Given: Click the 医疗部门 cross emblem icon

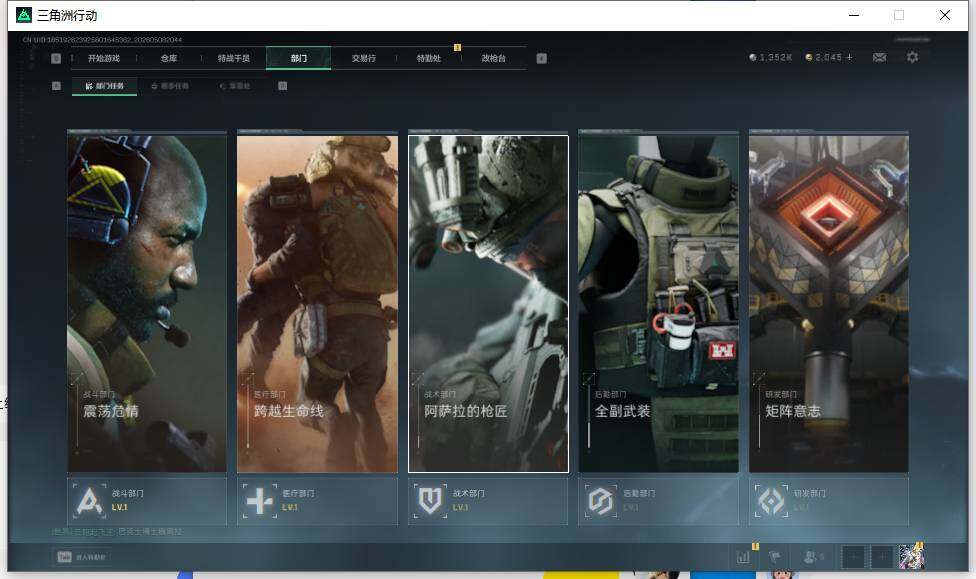Looking at the screenshot, I should 259,501.
